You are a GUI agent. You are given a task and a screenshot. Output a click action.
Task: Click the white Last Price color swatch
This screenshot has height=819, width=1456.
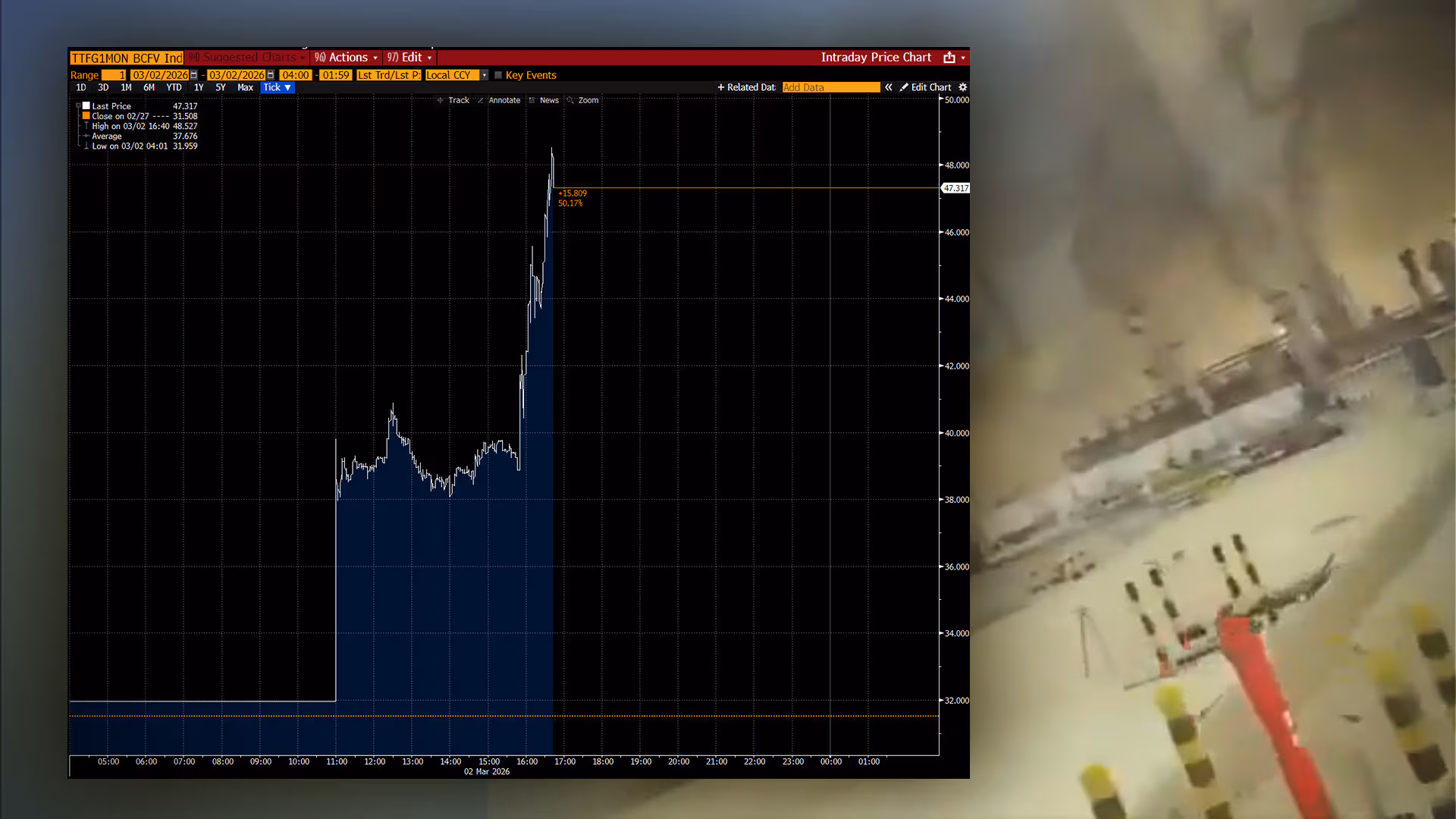pyautogui.click(x=86, y=106)
